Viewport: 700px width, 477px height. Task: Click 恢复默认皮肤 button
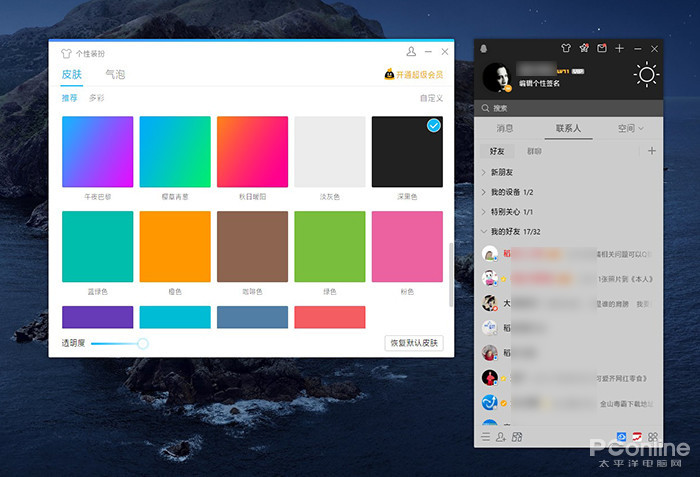point(414,343)
